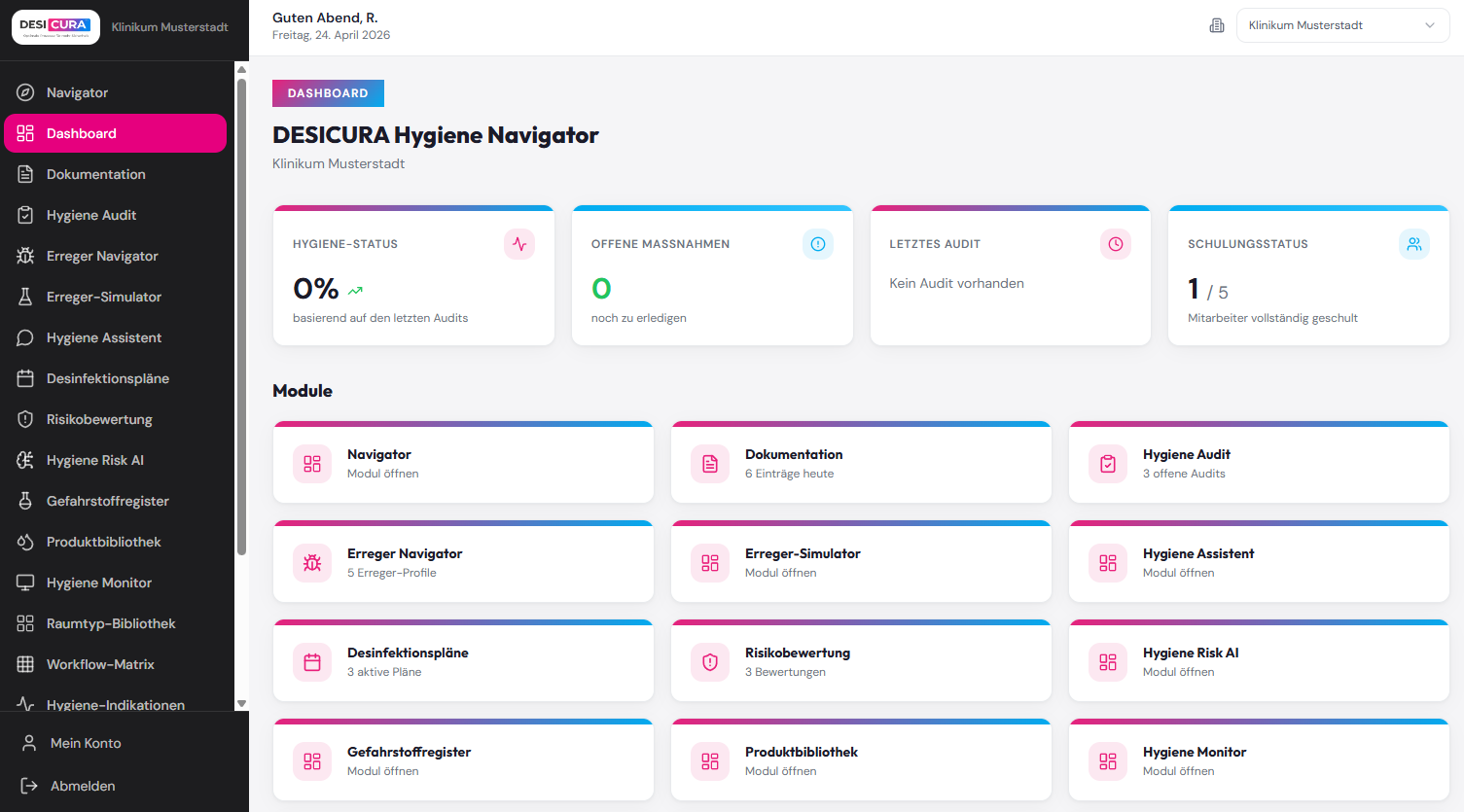The width and height of the screenshot is (1464, 812).
Task: Click the table grid icon beside Workflow-Matrix
Action: [25, 664]
